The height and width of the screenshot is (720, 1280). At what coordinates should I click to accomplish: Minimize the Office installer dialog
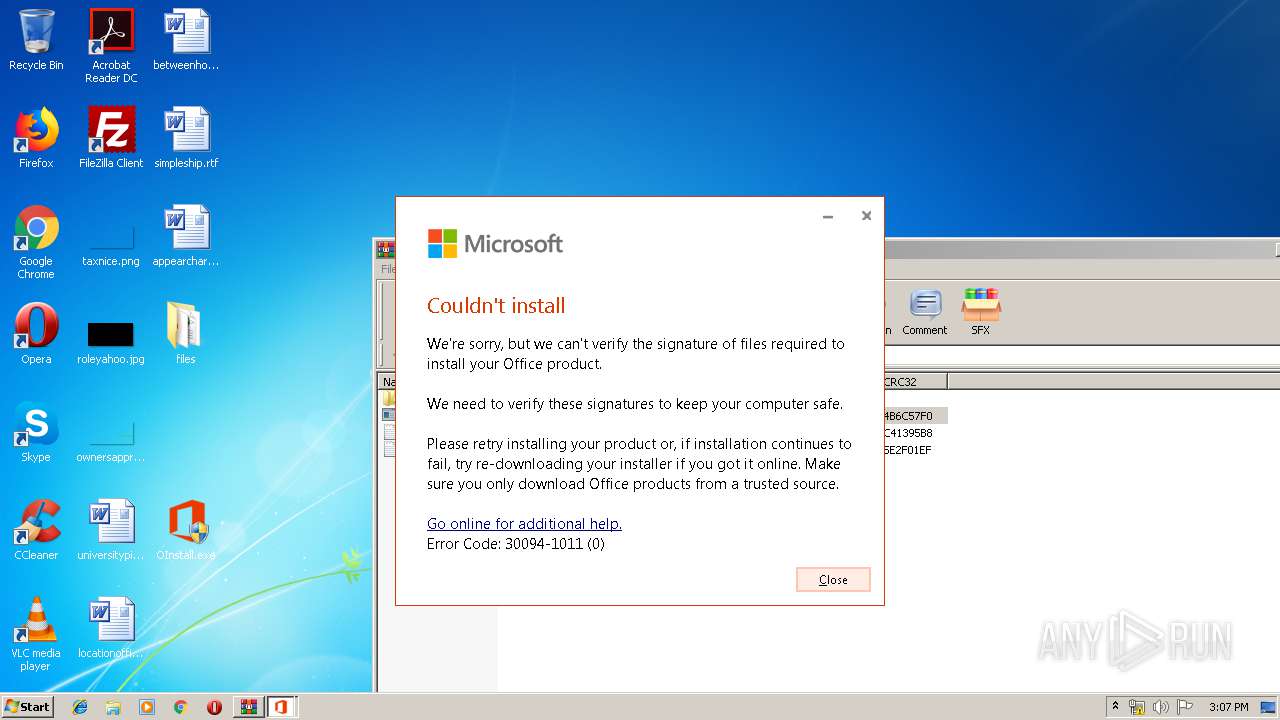[828, 216]
